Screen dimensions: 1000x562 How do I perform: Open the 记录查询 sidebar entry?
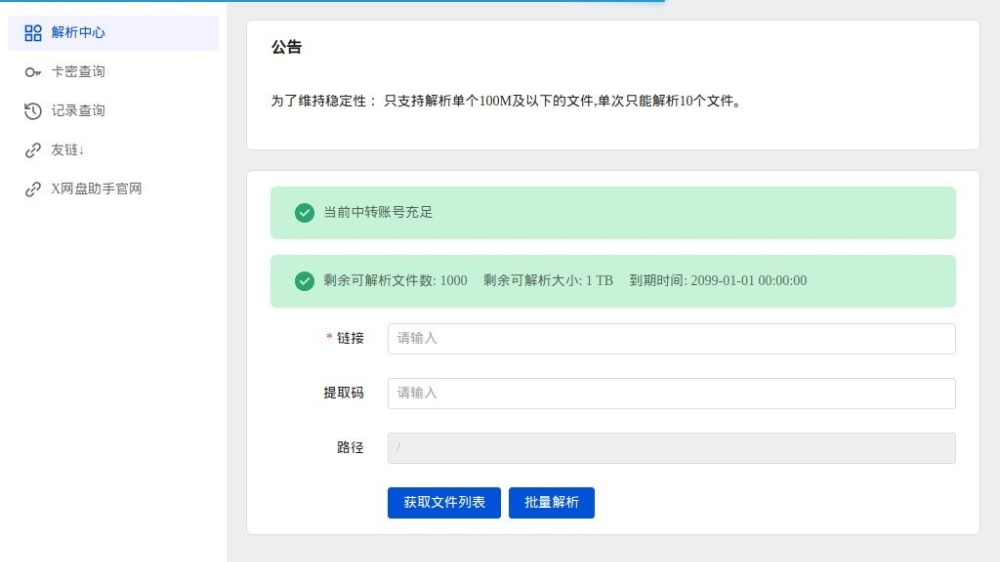78,111
